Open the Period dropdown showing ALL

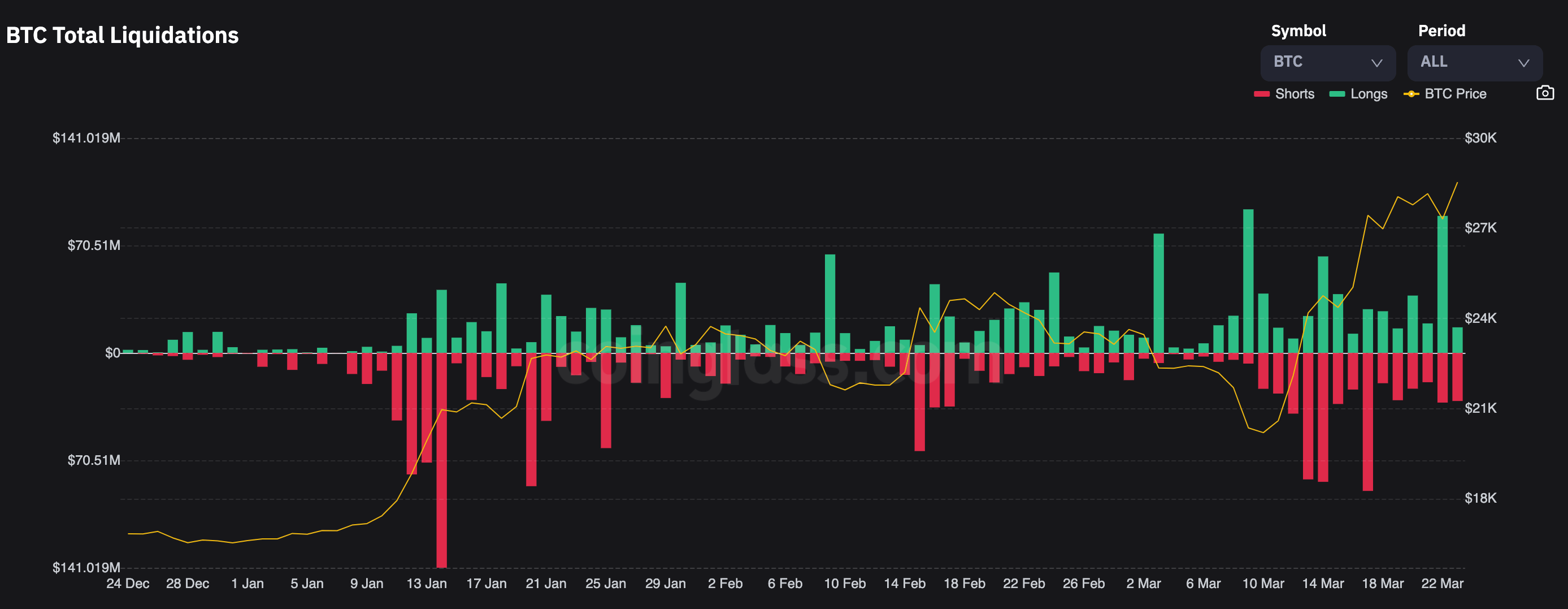click(x=1474, y=63)
